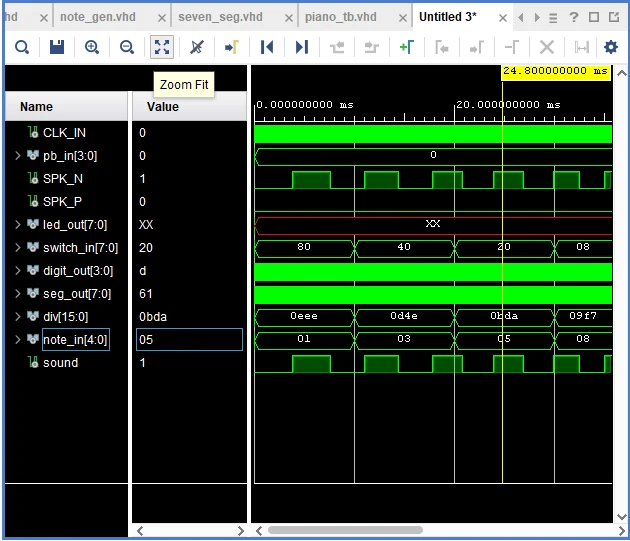Select the div[15:0] signal name
Screen dimensions: 630x541
point(65,317)
